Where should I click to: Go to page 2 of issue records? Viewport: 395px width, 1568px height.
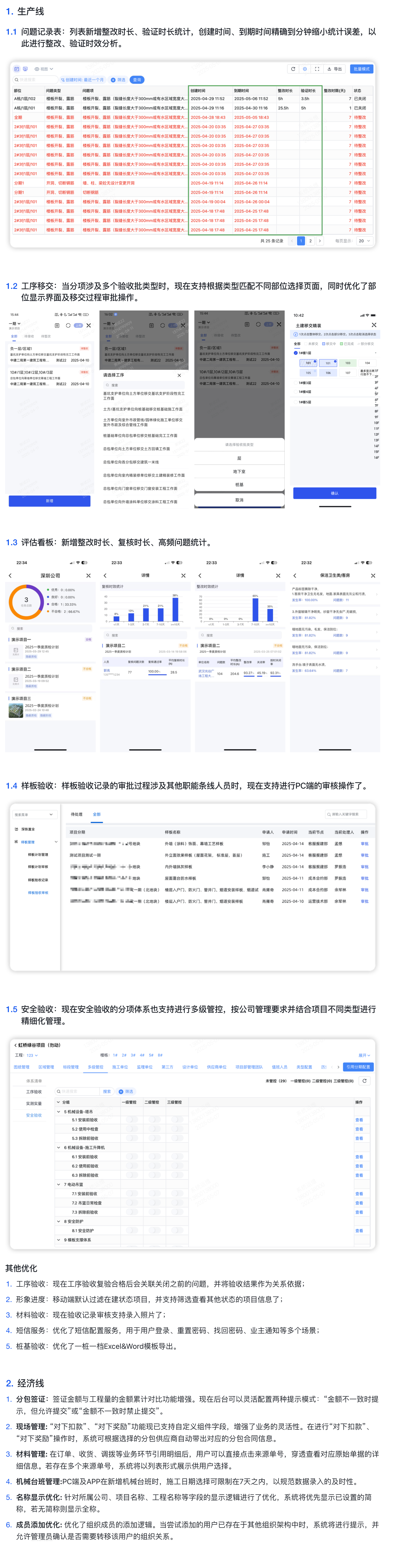310,241
